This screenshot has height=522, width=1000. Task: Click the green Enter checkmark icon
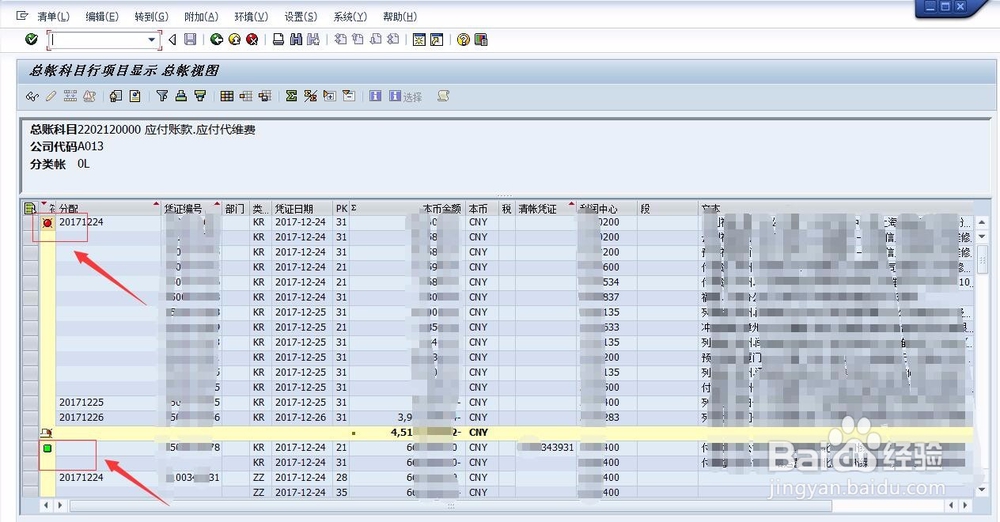[x=31, y=40]
